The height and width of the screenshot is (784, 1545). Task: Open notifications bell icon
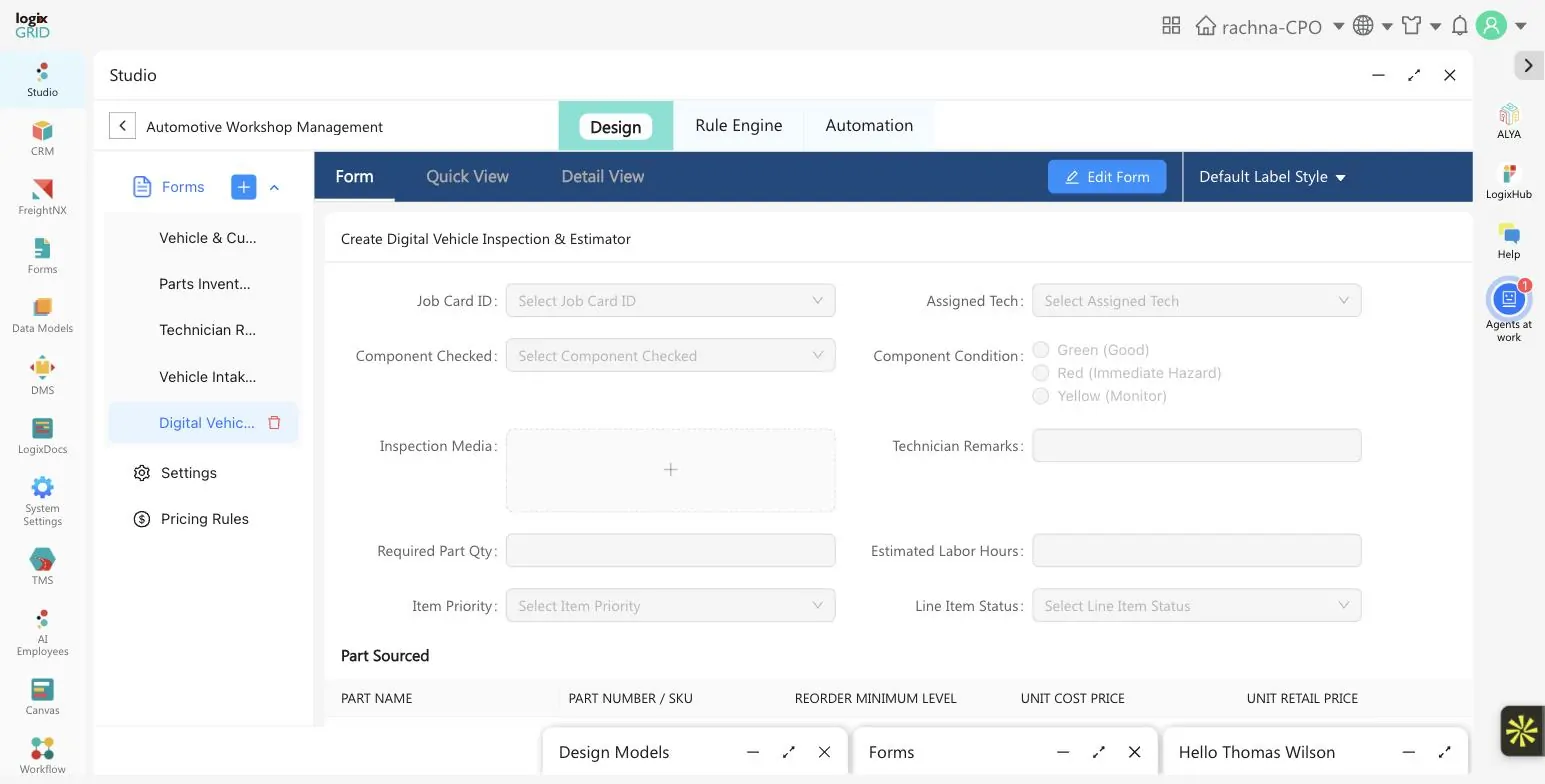coord(1459,26)
